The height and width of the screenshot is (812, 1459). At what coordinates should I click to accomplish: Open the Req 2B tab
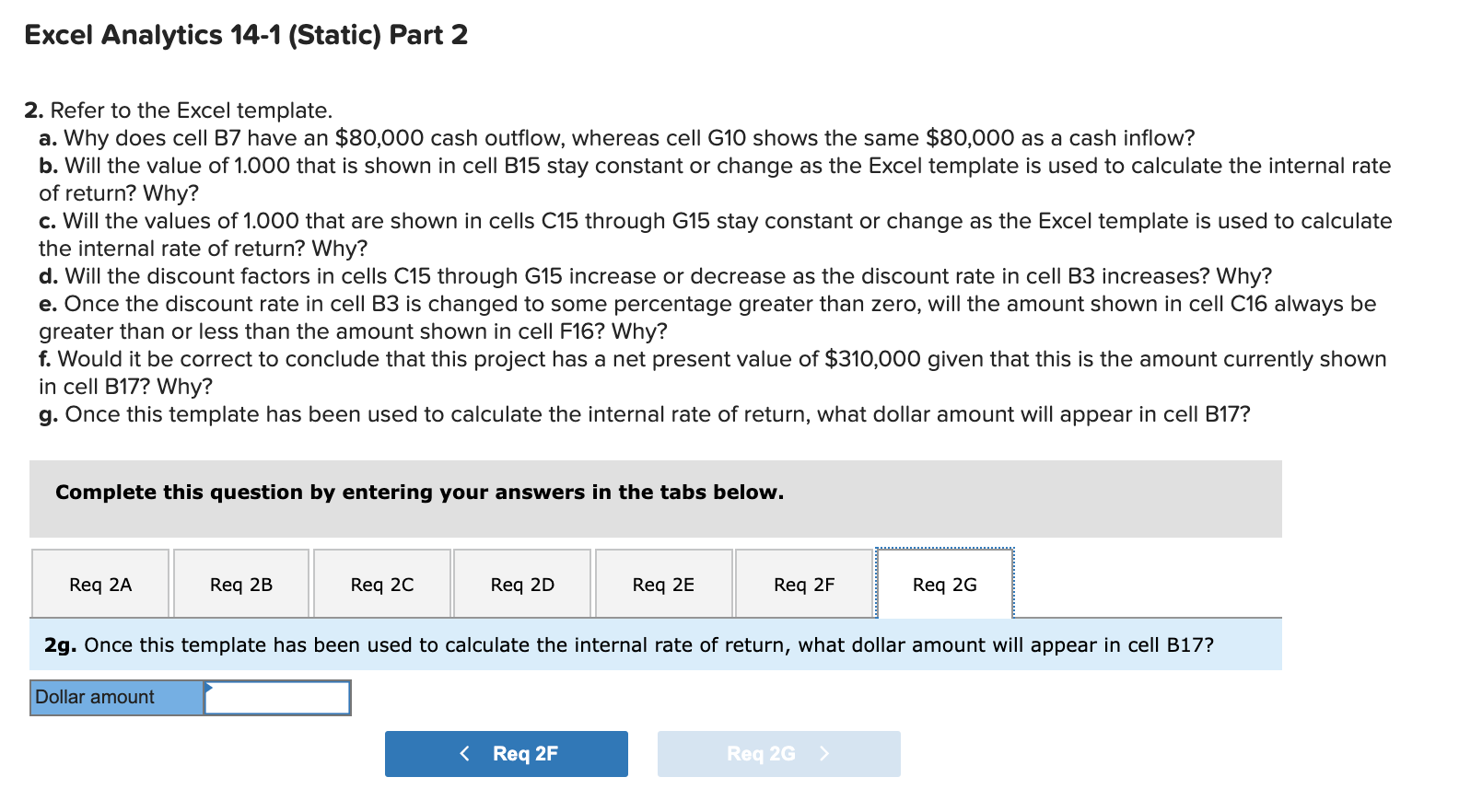click(240, 584)
